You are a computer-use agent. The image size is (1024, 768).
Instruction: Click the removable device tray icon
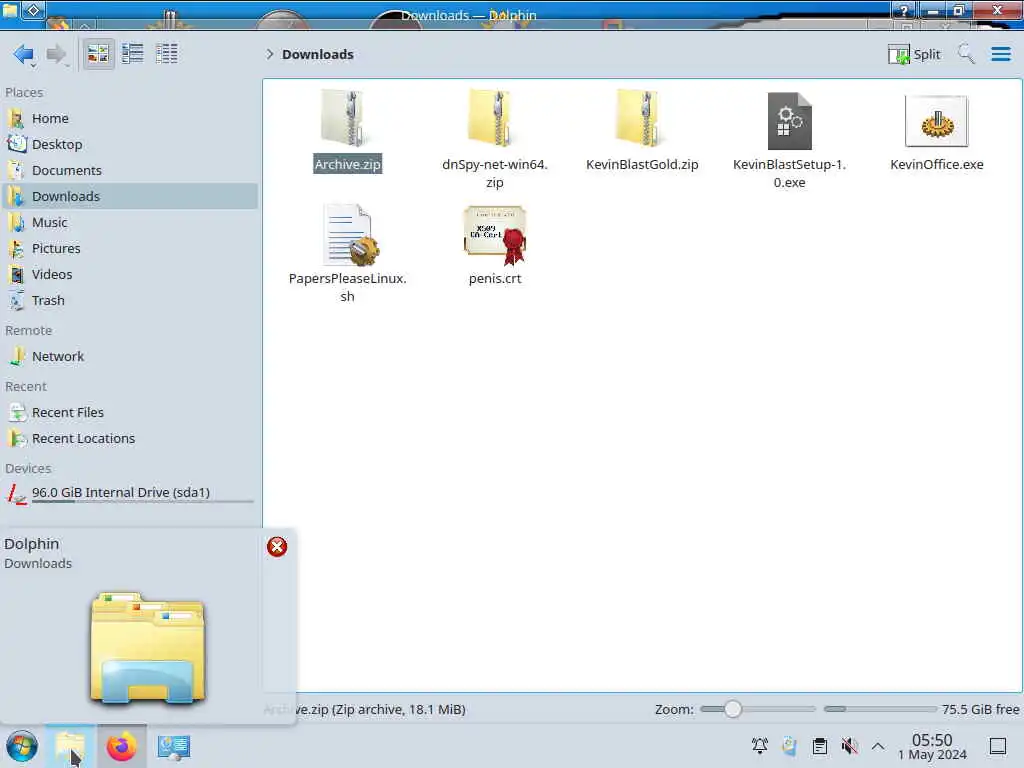[789, 746]
